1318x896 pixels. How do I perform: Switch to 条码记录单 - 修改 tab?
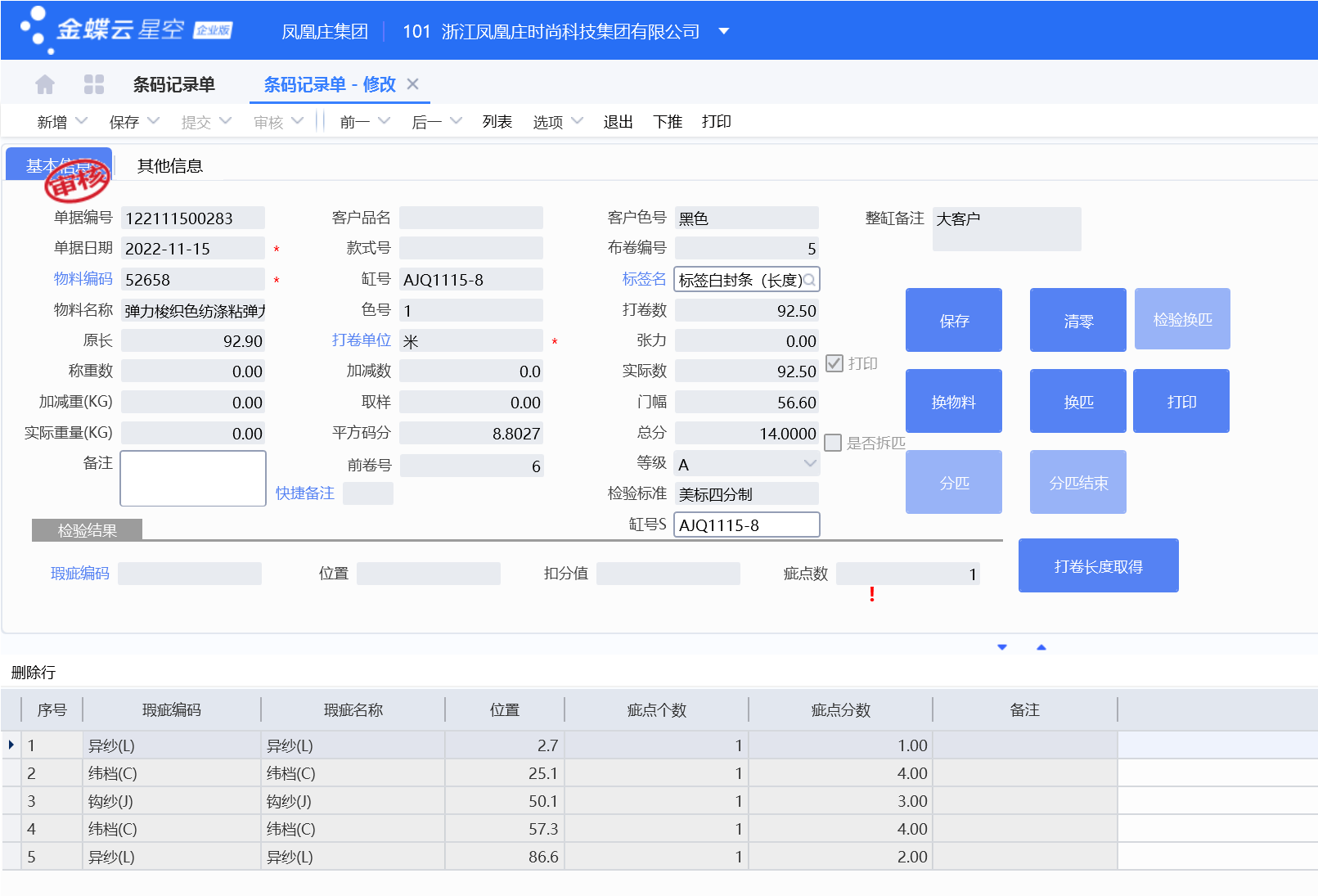330,84
